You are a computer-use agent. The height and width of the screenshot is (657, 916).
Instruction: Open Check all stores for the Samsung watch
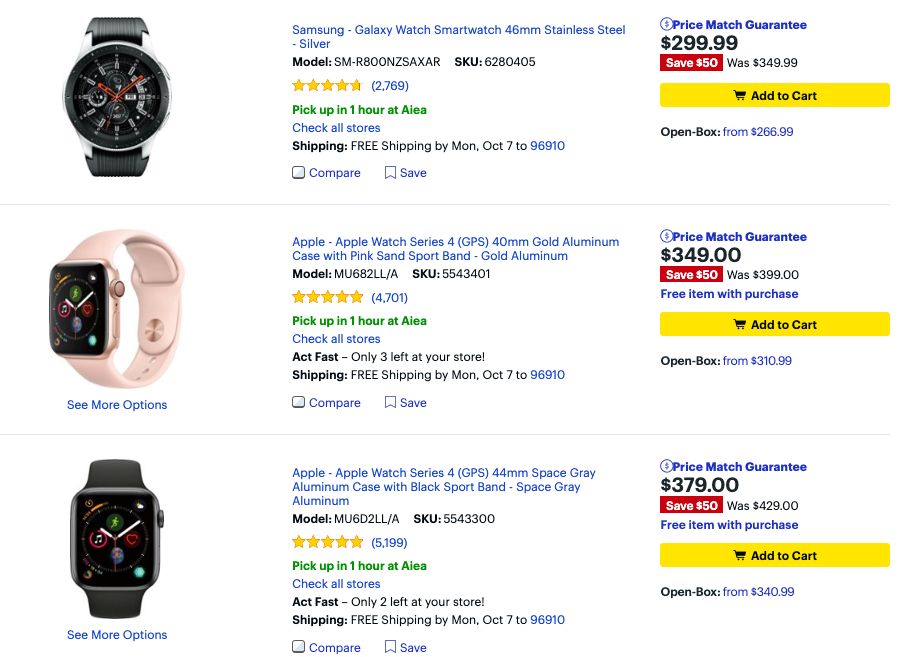(336, 128)
